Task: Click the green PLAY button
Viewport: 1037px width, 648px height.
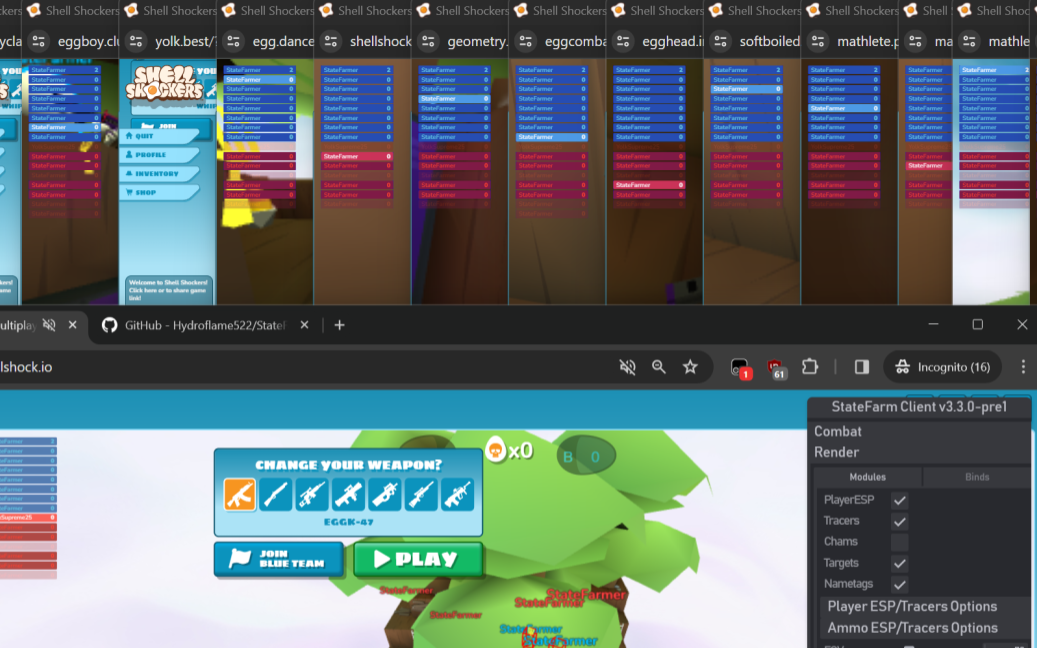Action: coord(418,559)
